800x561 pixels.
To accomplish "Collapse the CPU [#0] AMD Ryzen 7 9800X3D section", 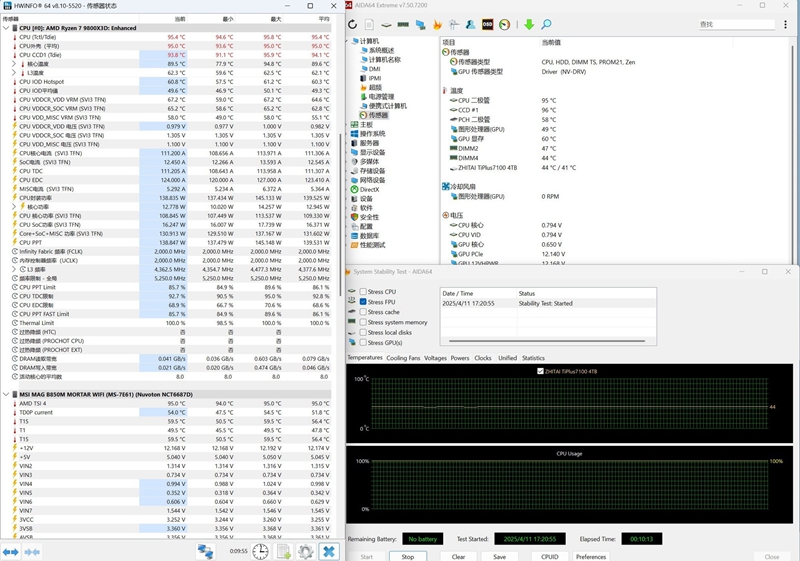I will (x=7, y=28).
